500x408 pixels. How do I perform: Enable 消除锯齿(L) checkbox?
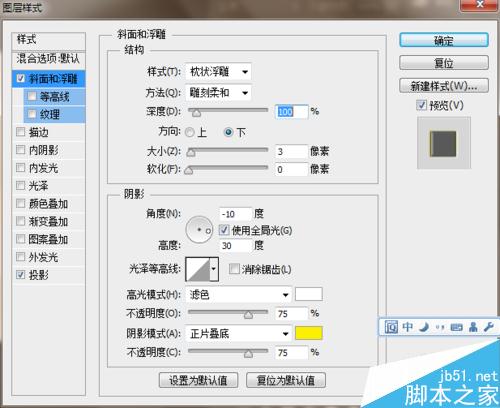(234, 269)
